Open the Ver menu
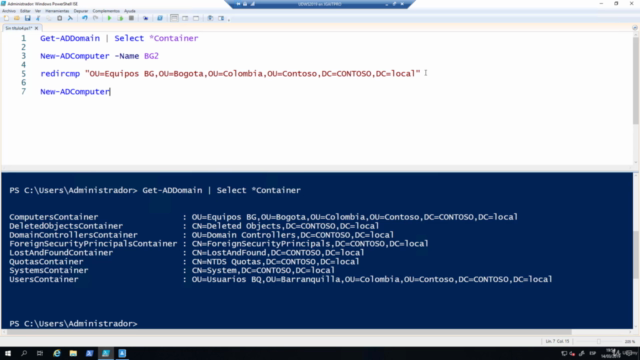 (38, 11)
